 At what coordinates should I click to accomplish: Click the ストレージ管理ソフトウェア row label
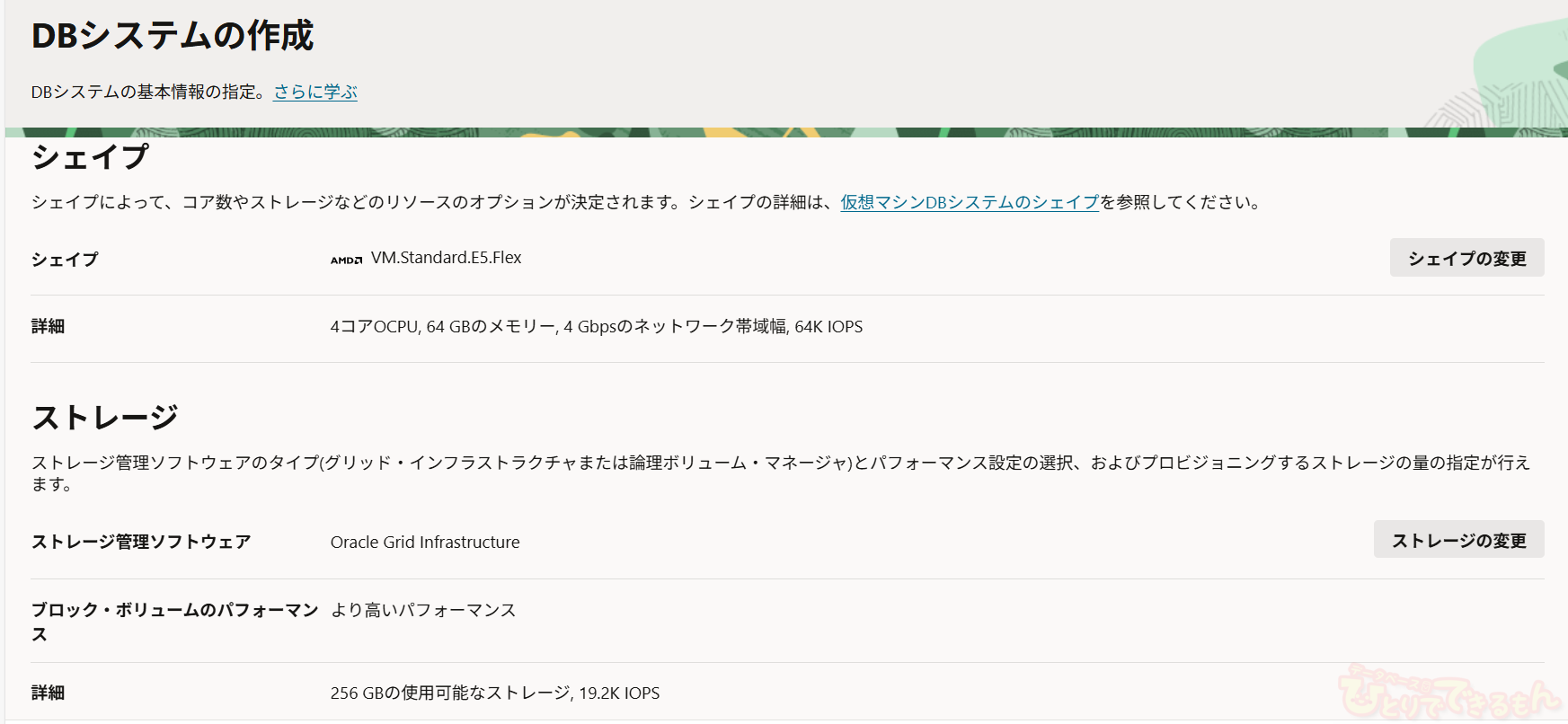(141, 542)
